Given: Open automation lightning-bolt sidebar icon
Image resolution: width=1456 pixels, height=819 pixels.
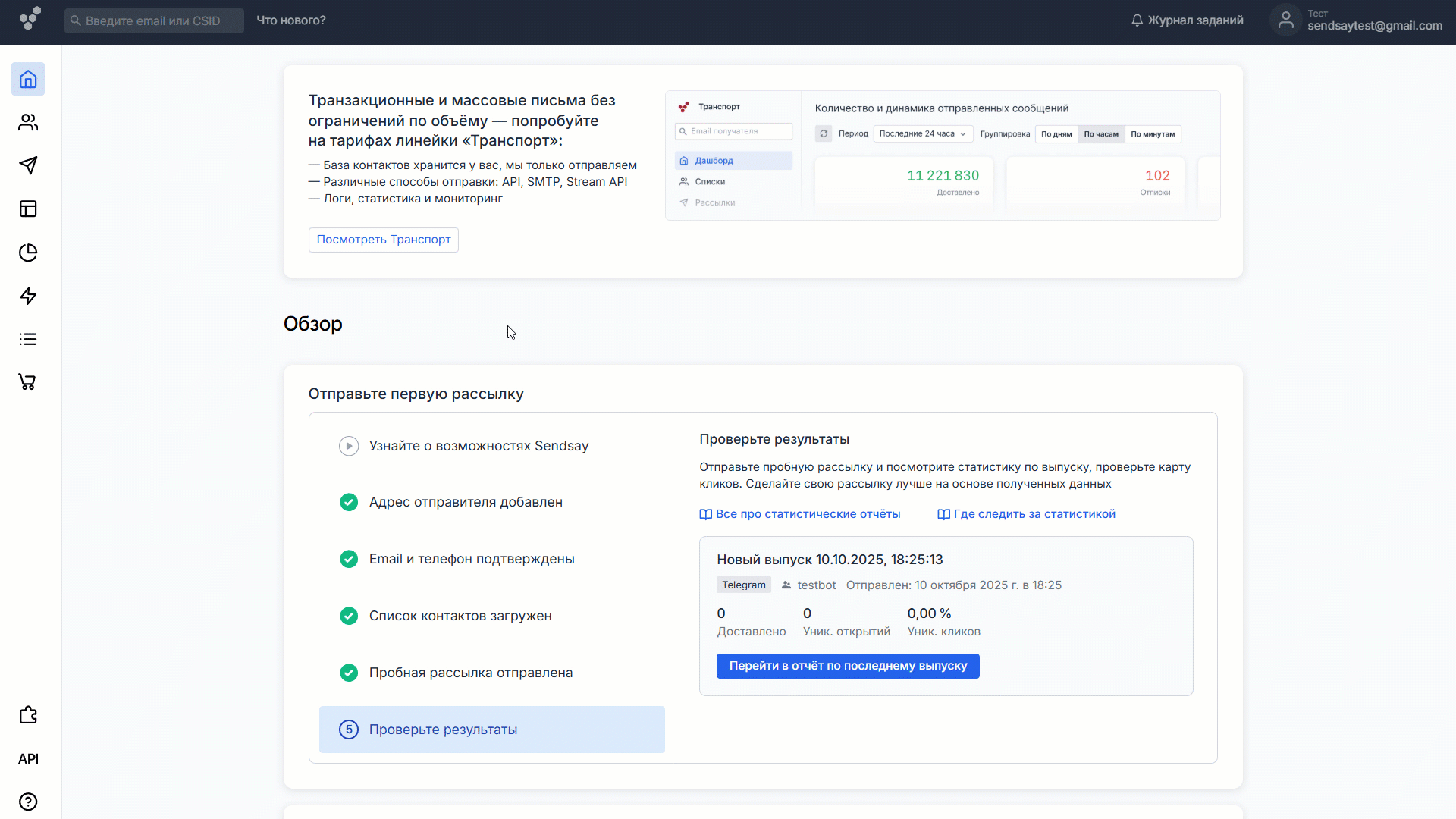Looking at the screenshot, I should [28, 296].
